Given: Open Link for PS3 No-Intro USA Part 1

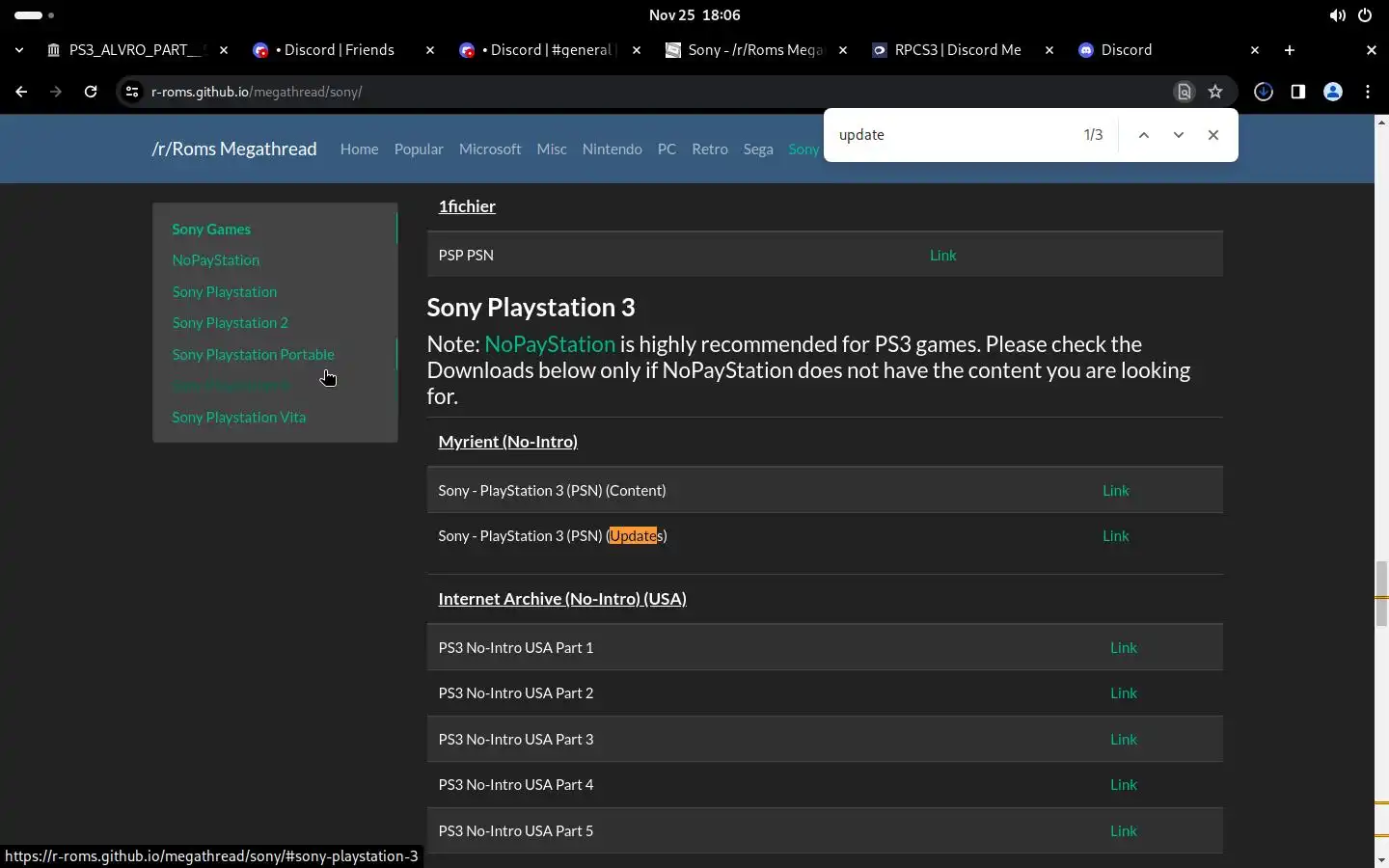Looking at the screenshot, I should point(1124,647).
